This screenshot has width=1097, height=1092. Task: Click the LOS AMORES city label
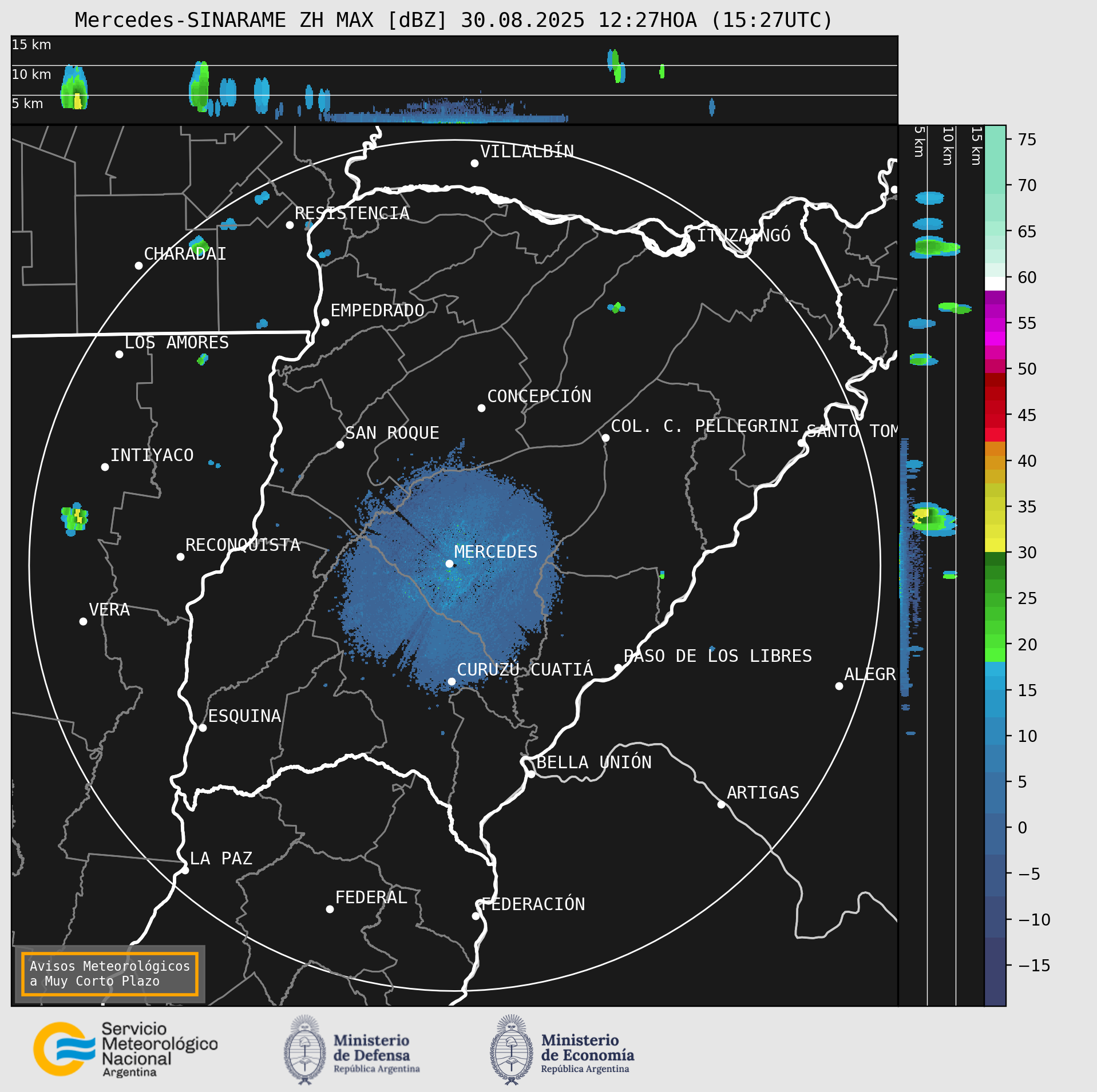pos(177,343)
